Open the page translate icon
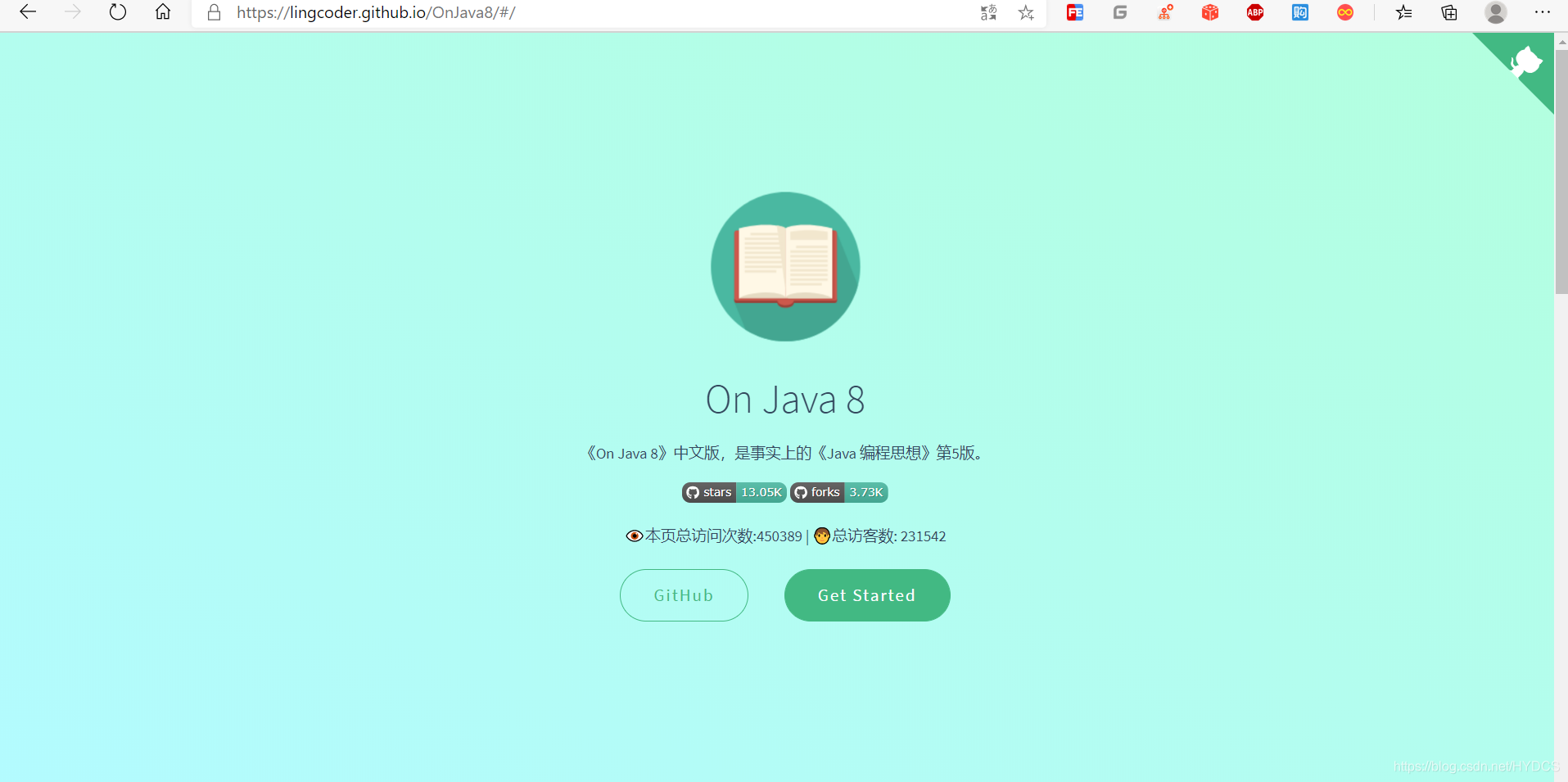This screenshot has width=1568, height=782. point(988,12)
